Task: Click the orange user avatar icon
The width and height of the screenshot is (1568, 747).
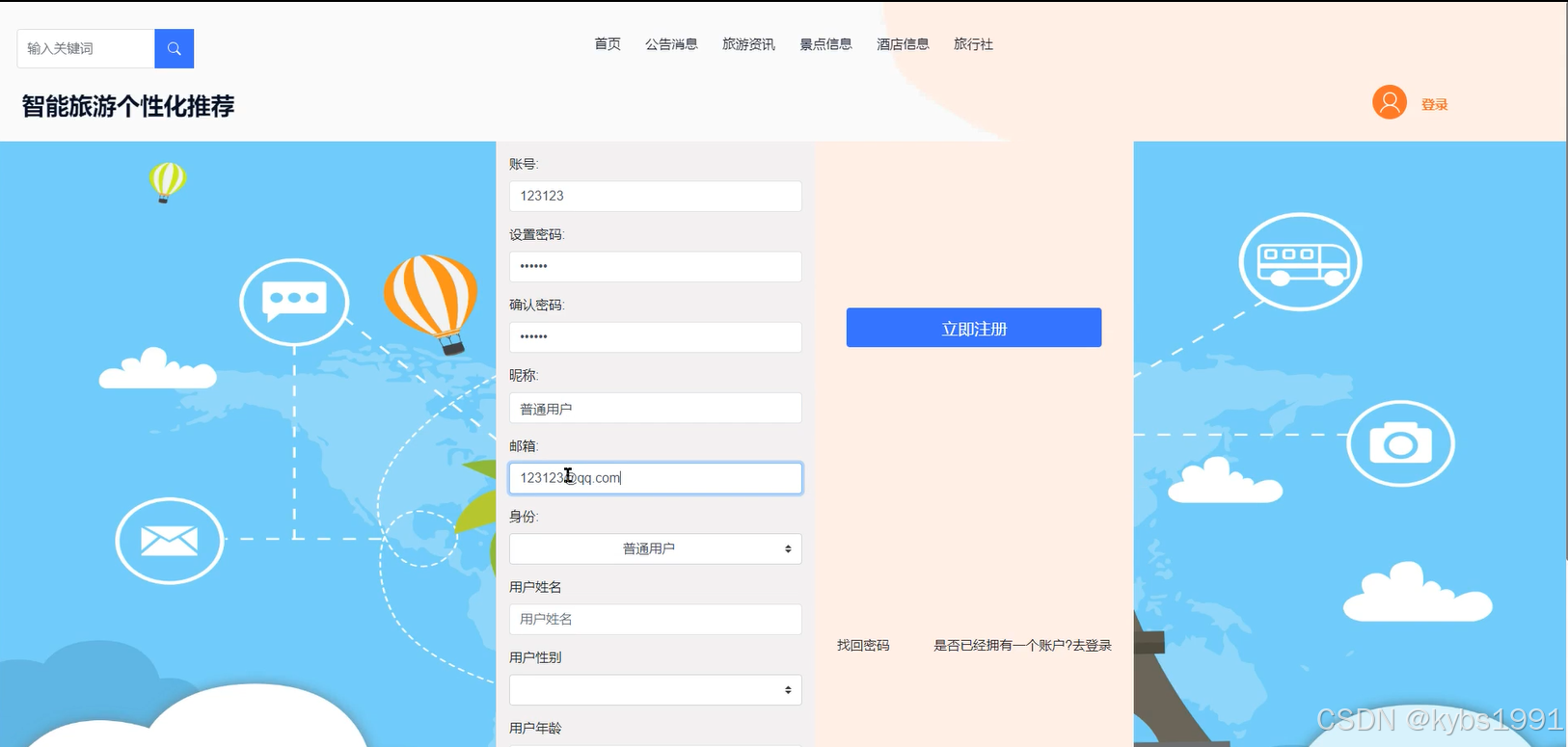Action: [1390, 102]
